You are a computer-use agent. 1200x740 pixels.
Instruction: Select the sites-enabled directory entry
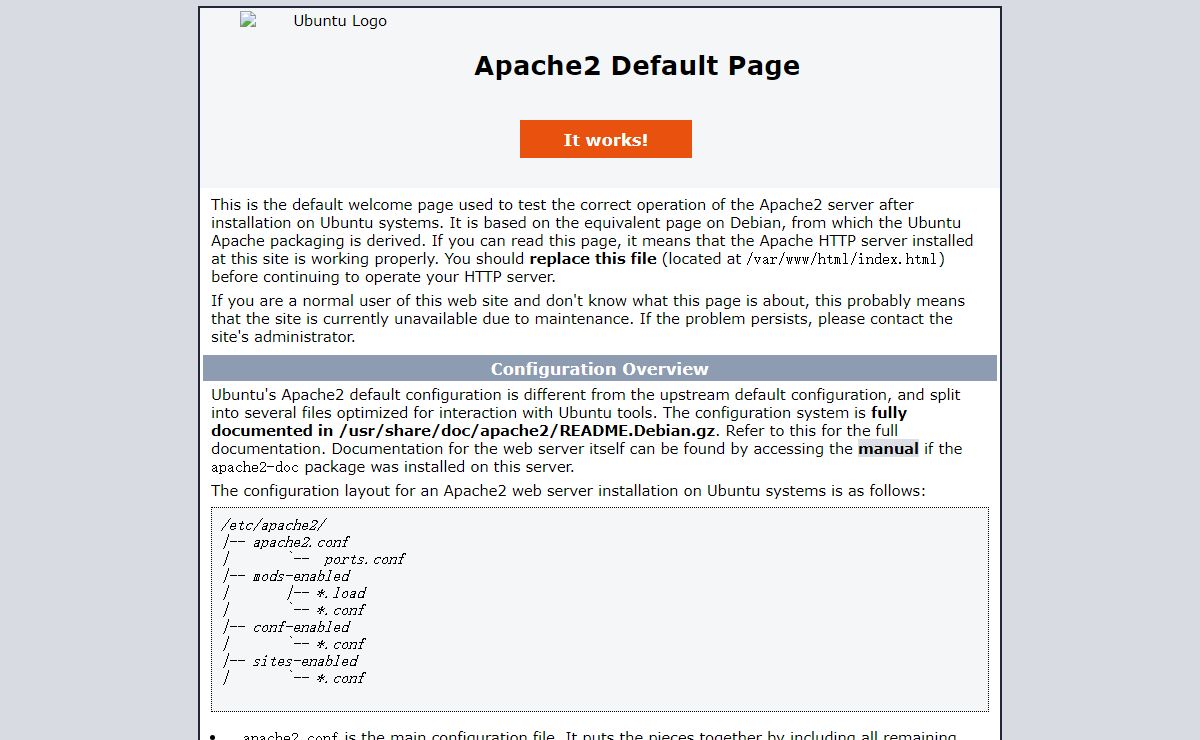tap(304, 661)
